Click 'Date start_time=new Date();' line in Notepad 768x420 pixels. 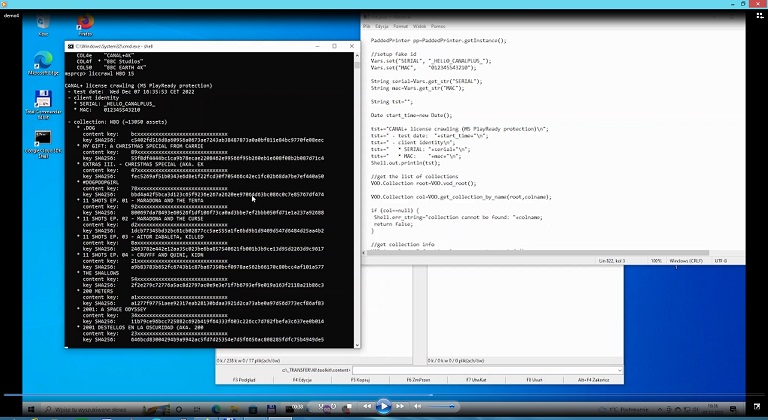click(411, 115)
